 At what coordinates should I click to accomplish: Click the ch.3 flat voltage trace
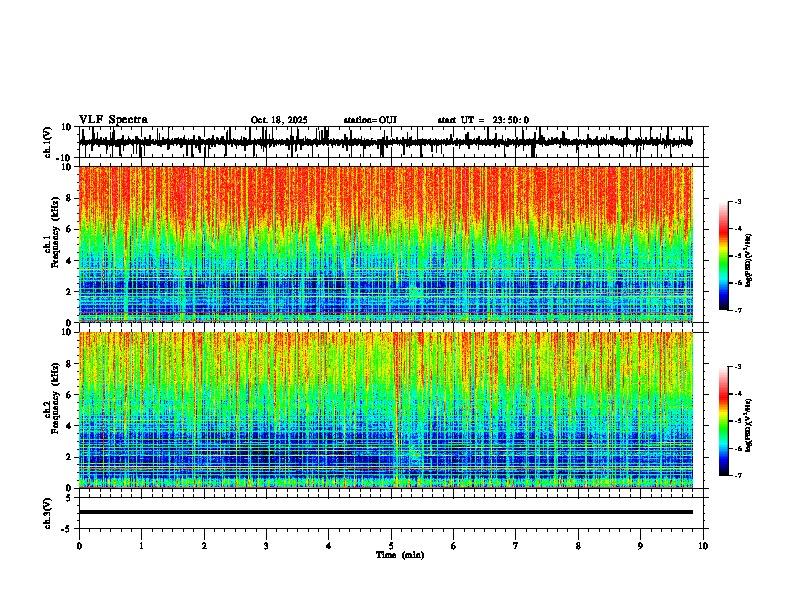click(x=386, y=512)
